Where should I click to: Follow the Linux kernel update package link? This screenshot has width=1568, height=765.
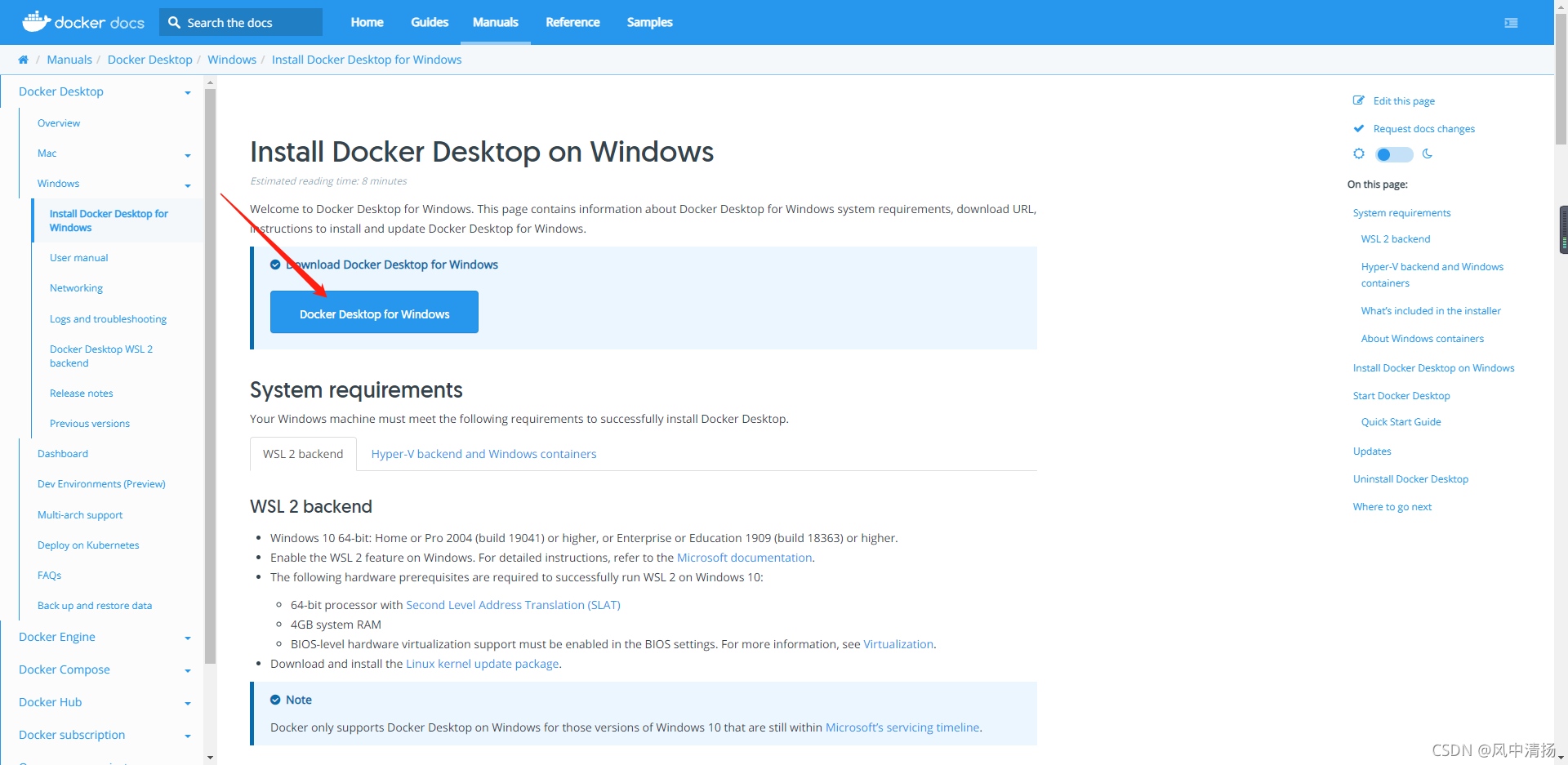[x=482, y=664]
